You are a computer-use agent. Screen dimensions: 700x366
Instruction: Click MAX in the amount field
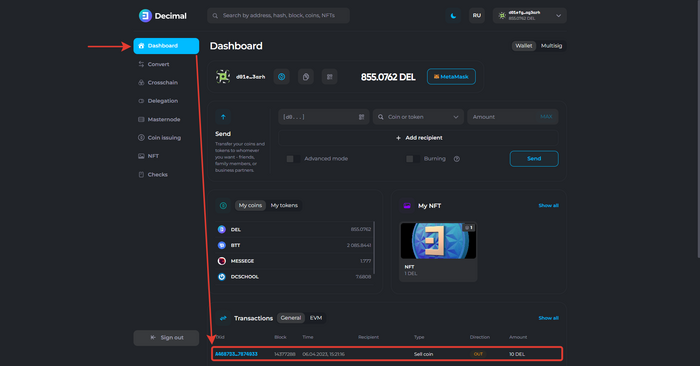546,117
